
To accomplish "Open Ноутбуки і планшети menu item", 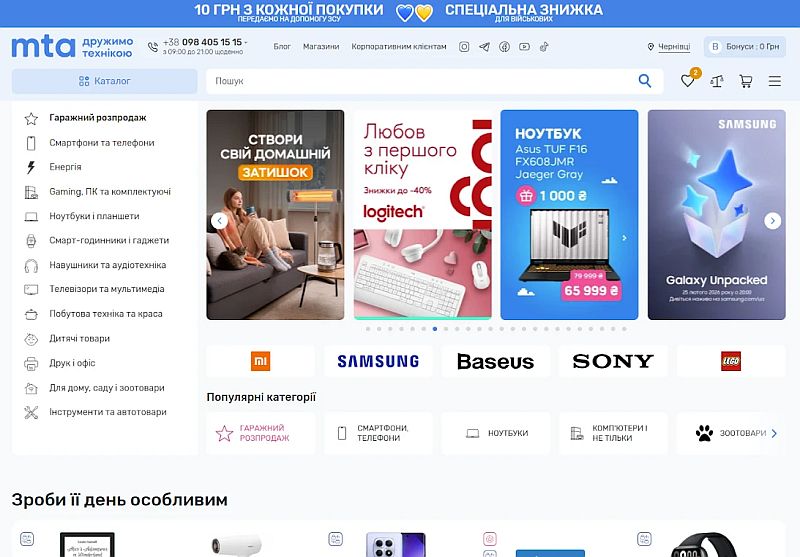I will 94,216.
